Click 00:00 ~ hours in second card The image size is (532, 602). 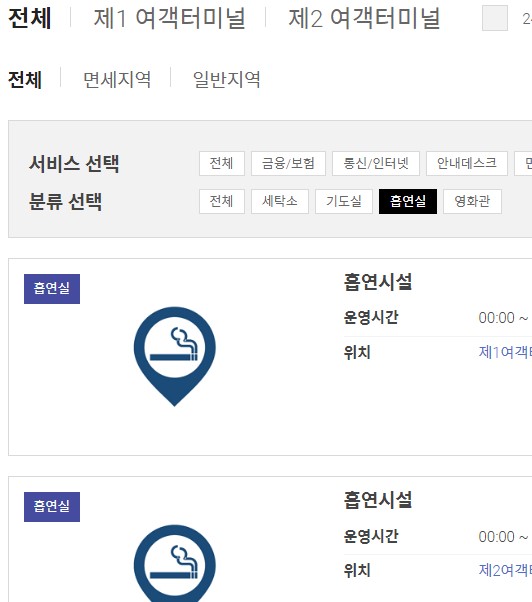coord(504,537)
